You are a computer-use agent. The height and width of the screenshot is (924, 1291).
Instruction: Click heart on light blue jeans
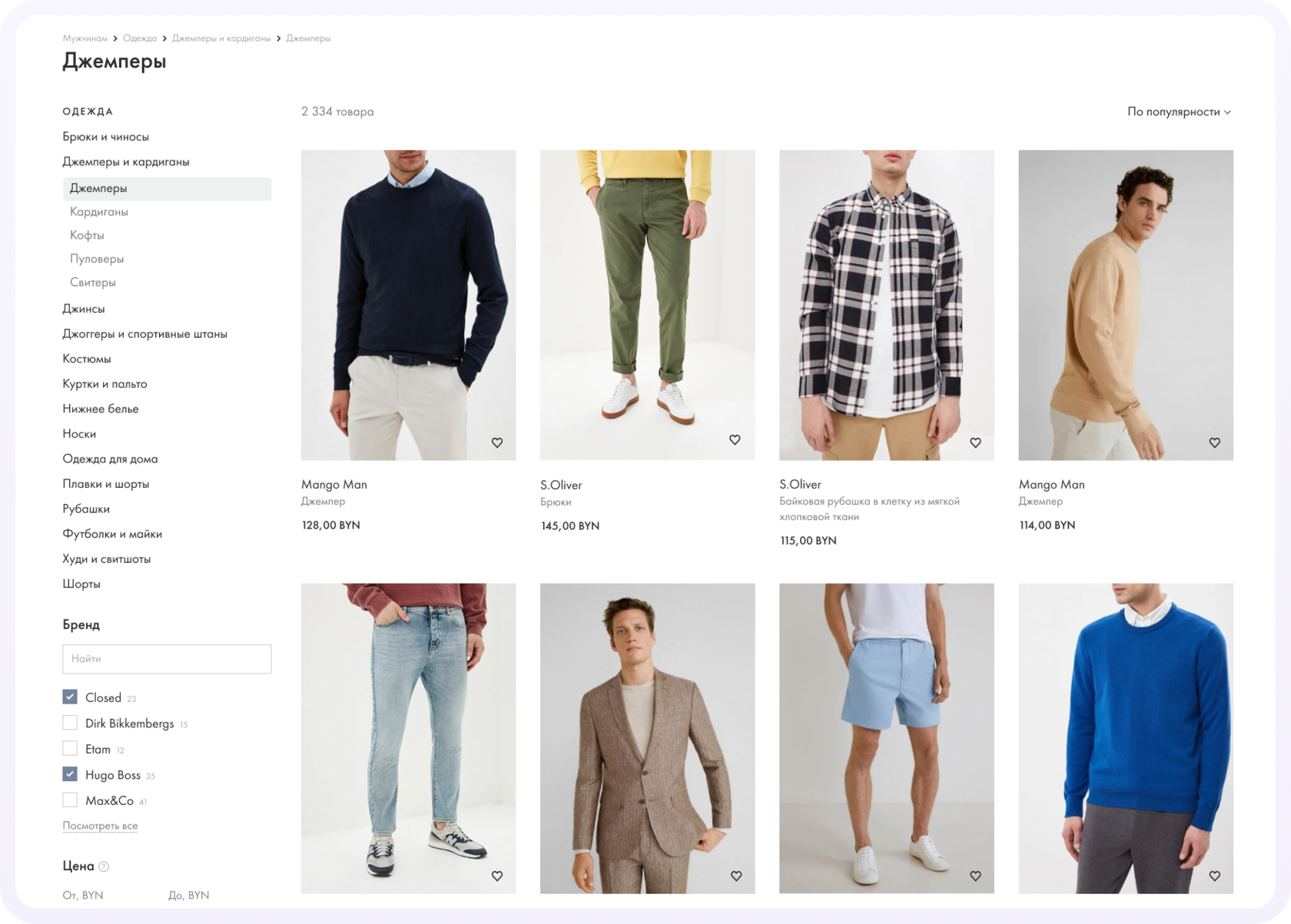(x=497, y=876)
